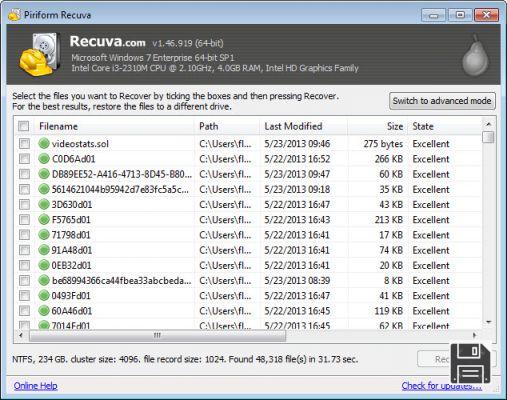Image resolution: width=507 pixels, height=400 pixels.
Task: Click the 266 KB size cell
Action: [389, 159]
